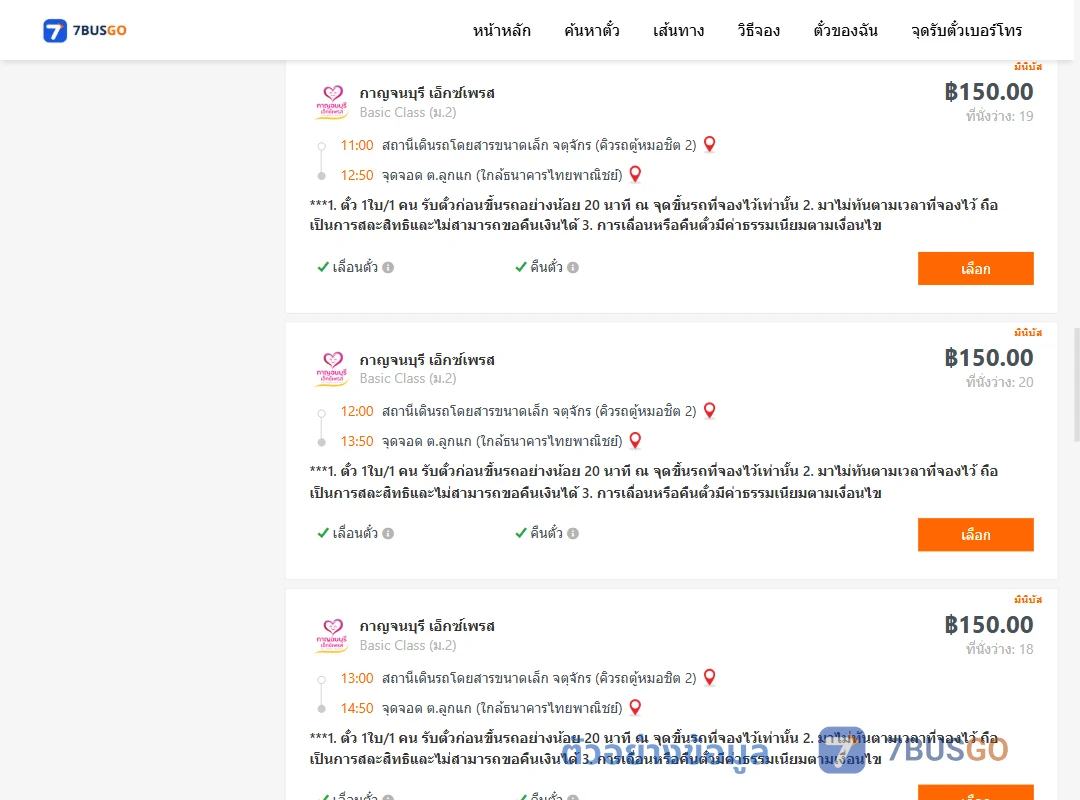Click the 7BUSGO logo in header

point(85,30)
